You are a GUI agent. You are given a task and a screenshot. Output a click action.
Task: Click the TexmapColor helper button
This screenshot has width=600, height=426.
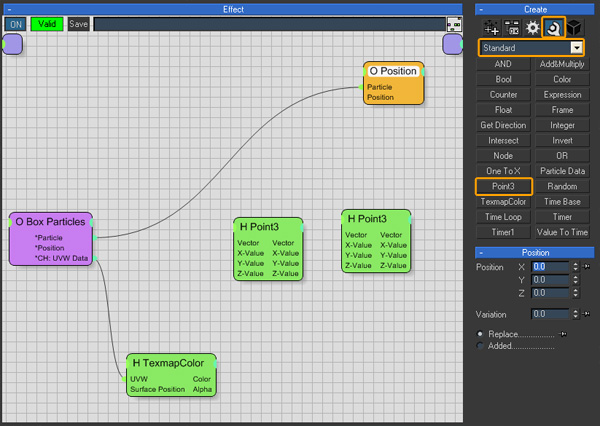click(x=503, y=202)
